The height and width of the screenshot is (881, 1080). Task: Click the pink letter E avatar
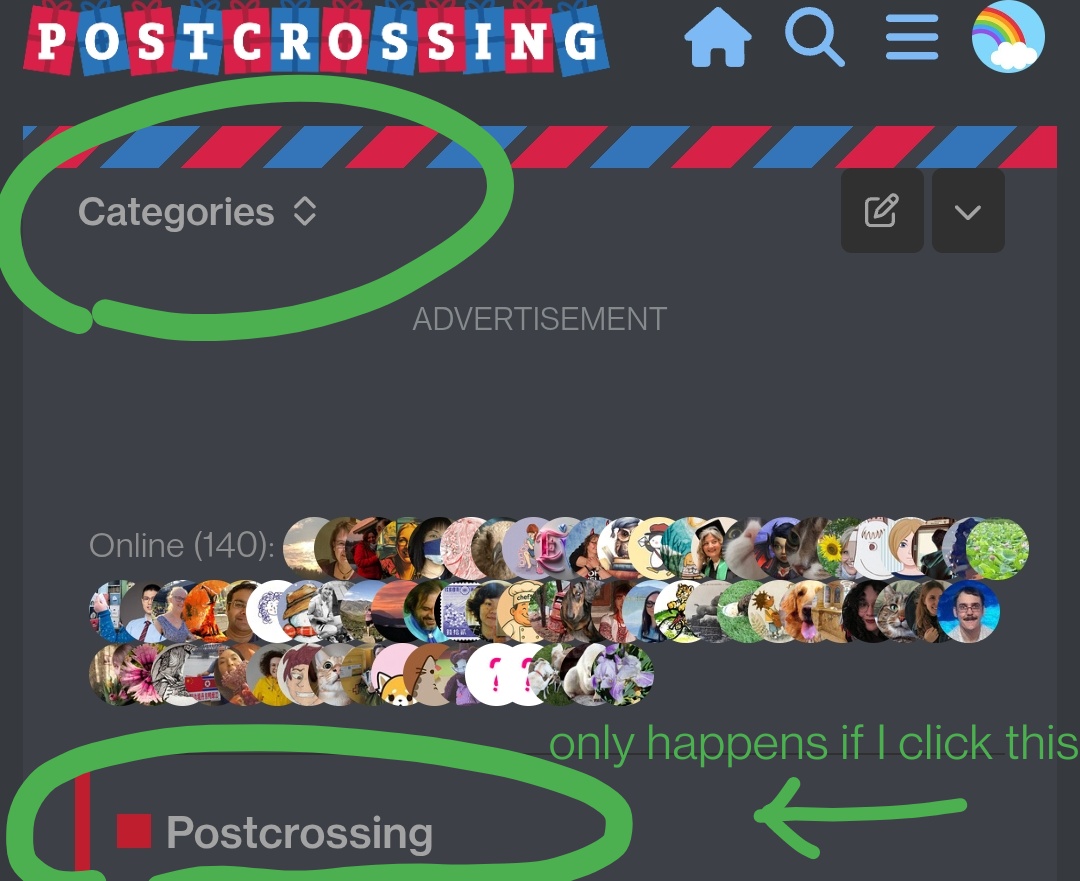tap(550, 549)
